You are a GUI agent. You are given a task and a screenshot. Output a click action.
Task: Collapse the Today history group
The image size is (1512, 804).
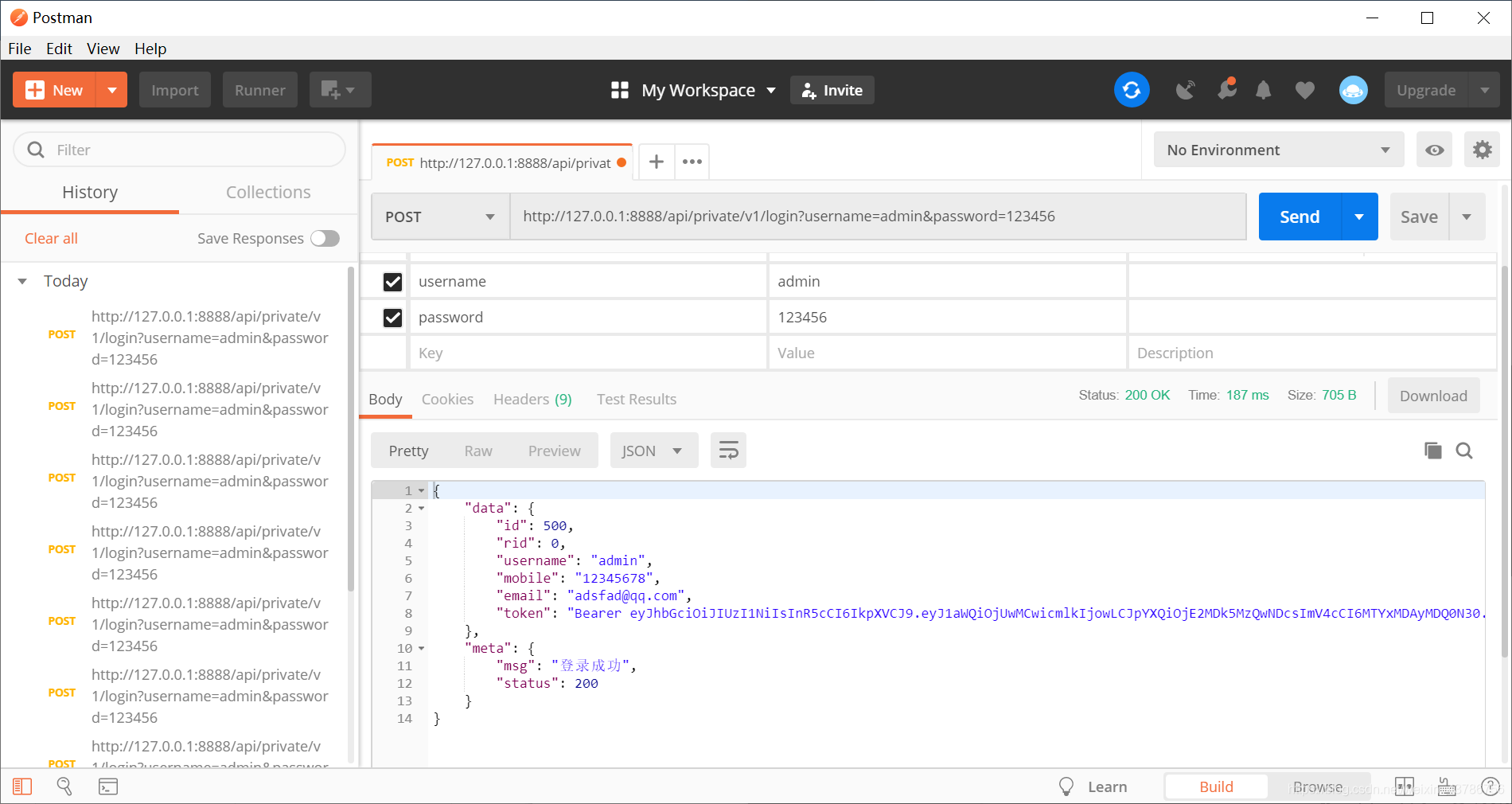coord(22,281)
